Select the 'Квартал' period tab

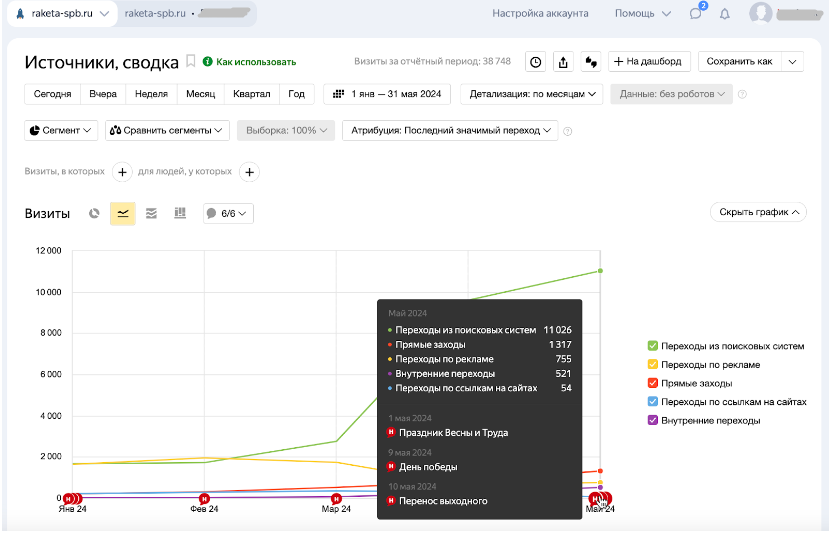pos(251,94)
